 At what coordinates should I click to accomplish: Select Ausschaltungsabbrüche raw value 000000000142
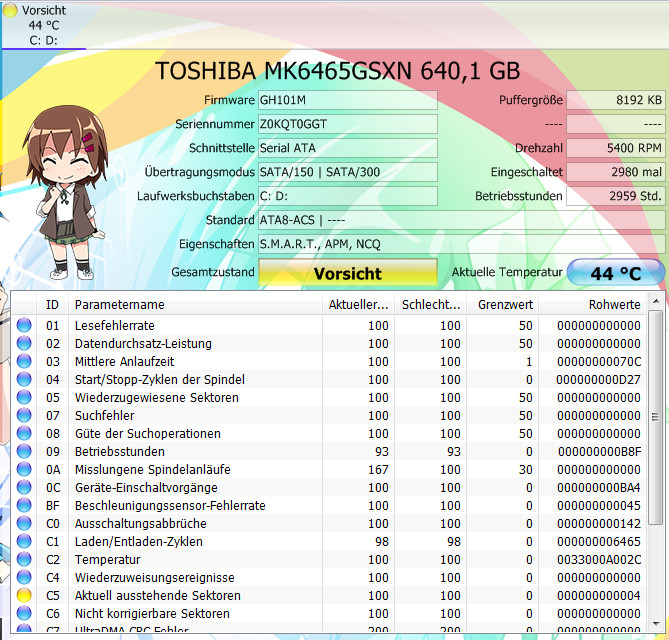(599, 524)
